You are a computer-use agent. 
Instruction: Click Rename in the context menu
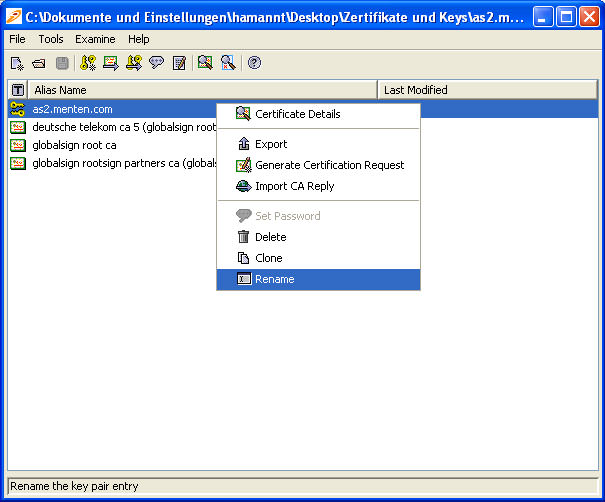(x=274, y=279)
